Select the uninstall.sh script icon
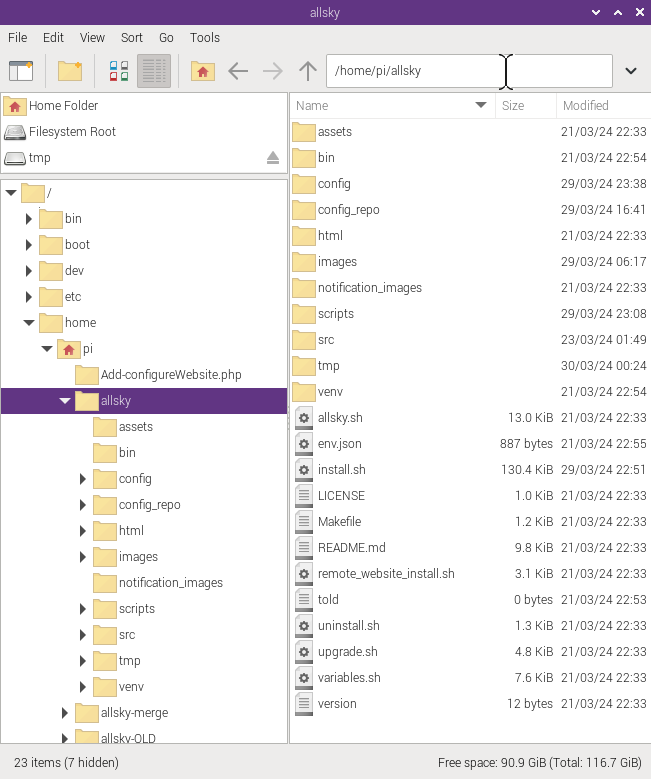Screen dimensions: 651x779 click(304, 625)
